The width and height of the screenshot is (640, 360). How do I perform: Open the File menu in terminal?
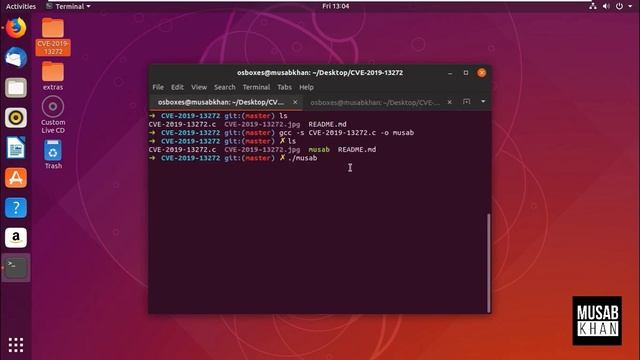coord(158,87)
